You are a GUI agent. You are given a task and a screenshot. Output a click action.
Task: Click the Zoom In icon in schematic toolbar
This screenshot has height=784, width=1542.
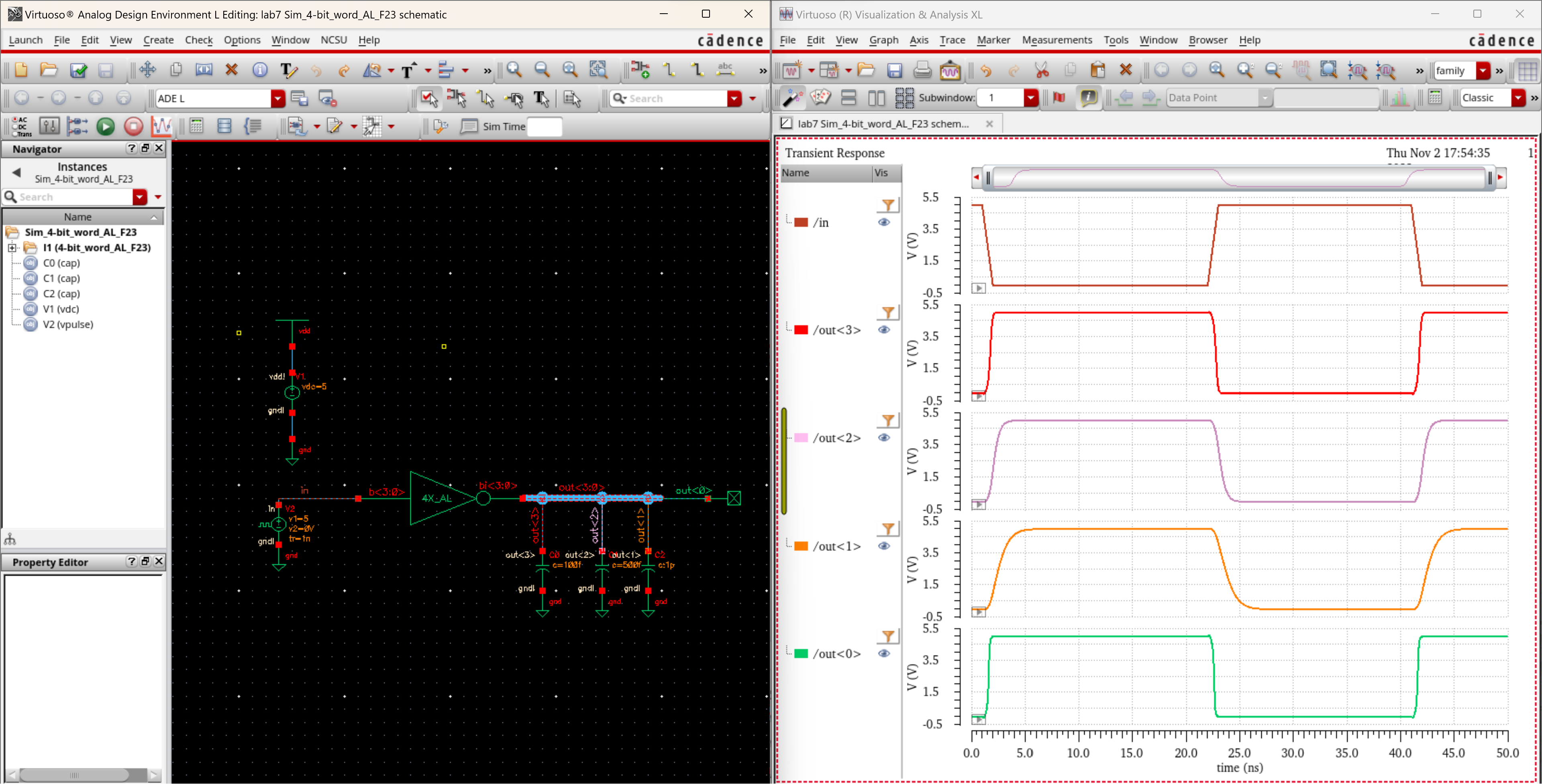click(x=514, y=70)
